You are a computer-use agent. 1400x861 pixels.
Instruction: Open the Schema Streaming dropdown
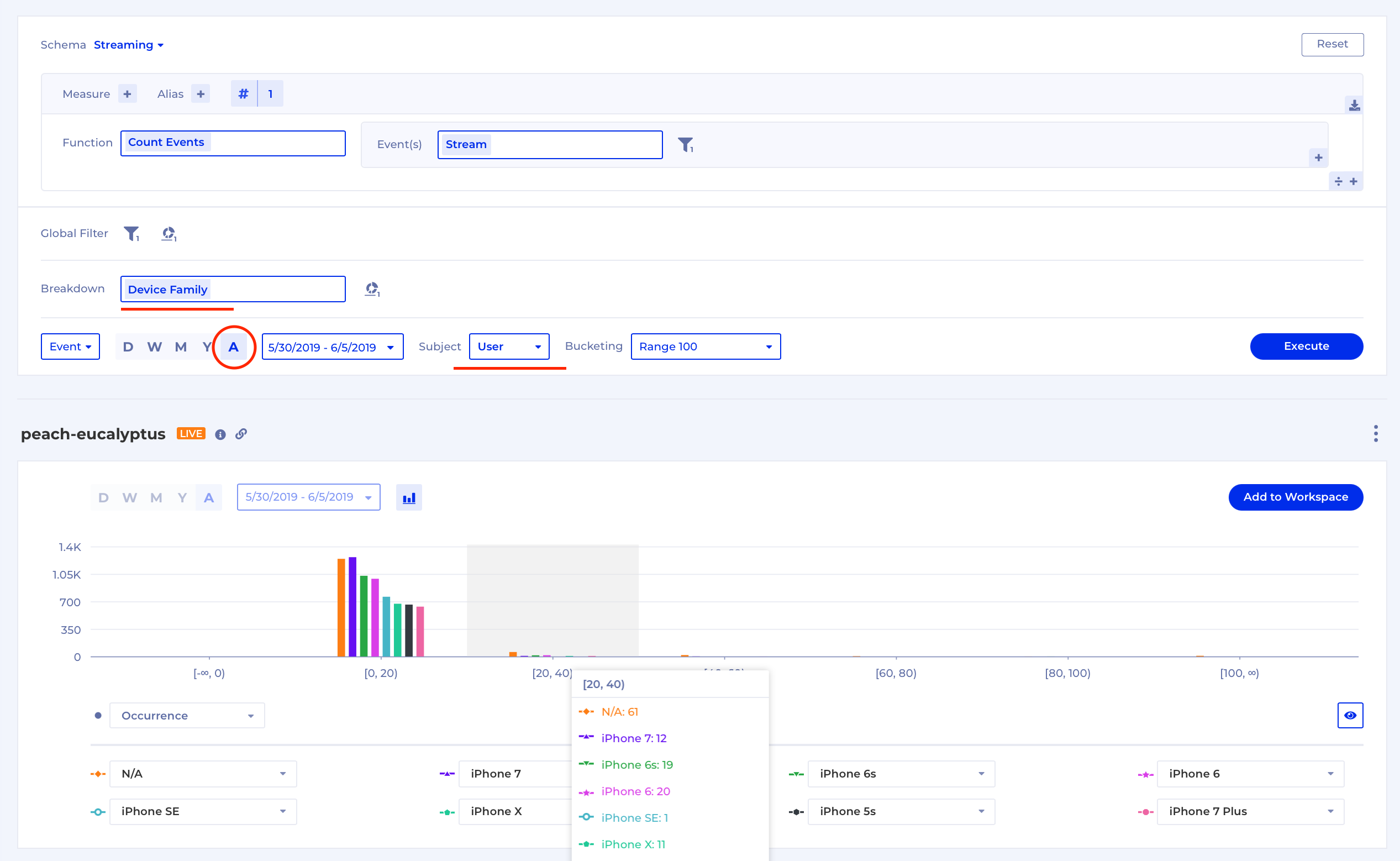tap(129, 45)
